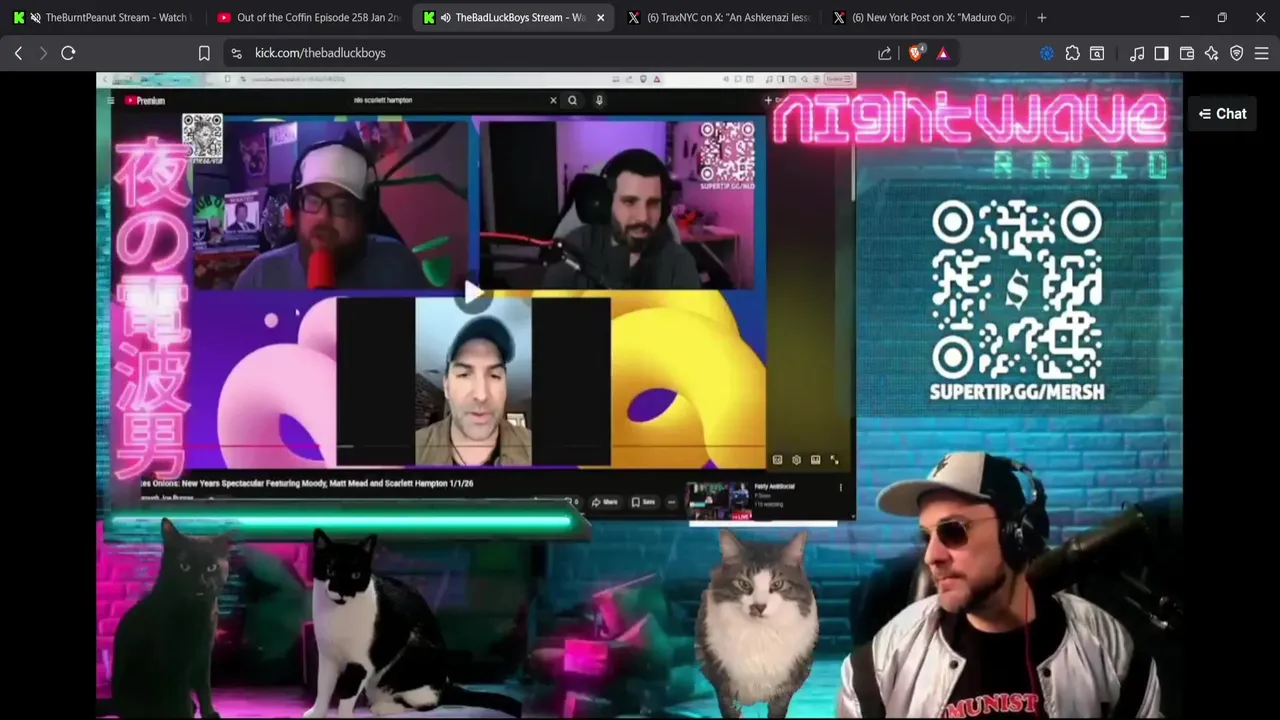
Task: Open the Leo AI sparkle icon
Action: coord(1212,53)
